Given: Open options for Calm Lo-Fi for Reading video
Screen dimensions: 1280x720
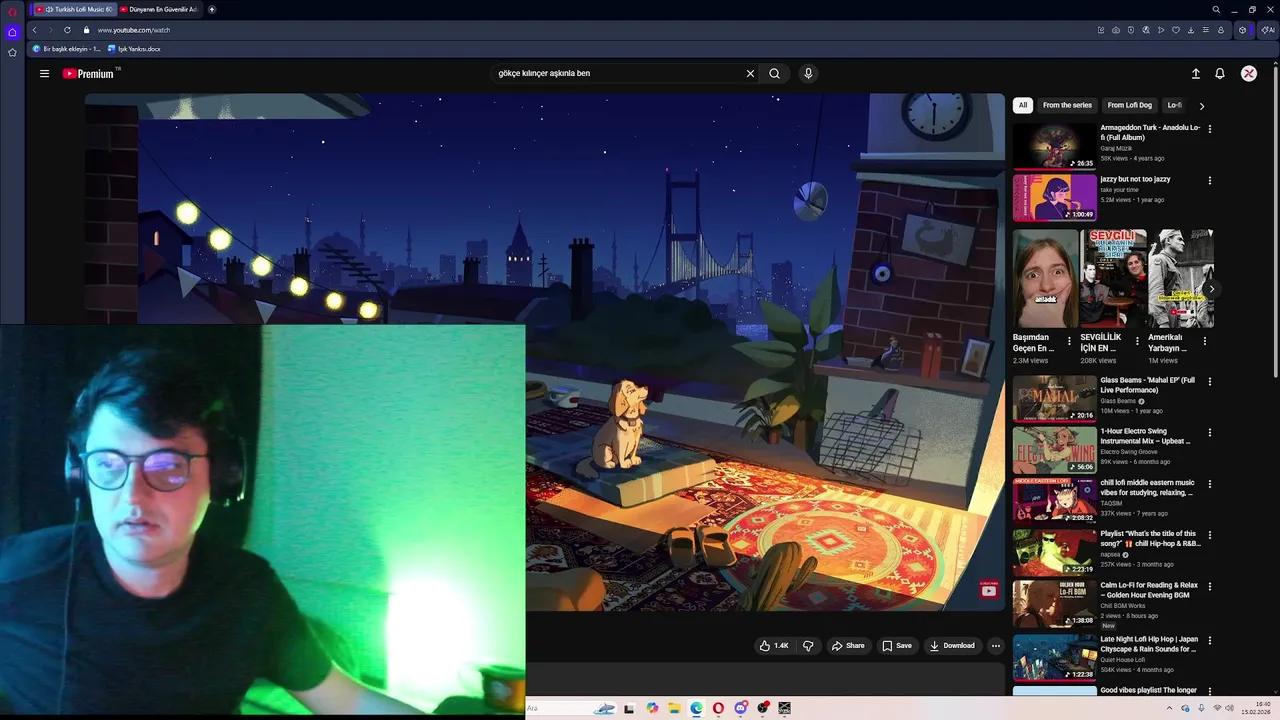Looking at the screenshot, I should pyautogui.click(x=1210, y=587).
